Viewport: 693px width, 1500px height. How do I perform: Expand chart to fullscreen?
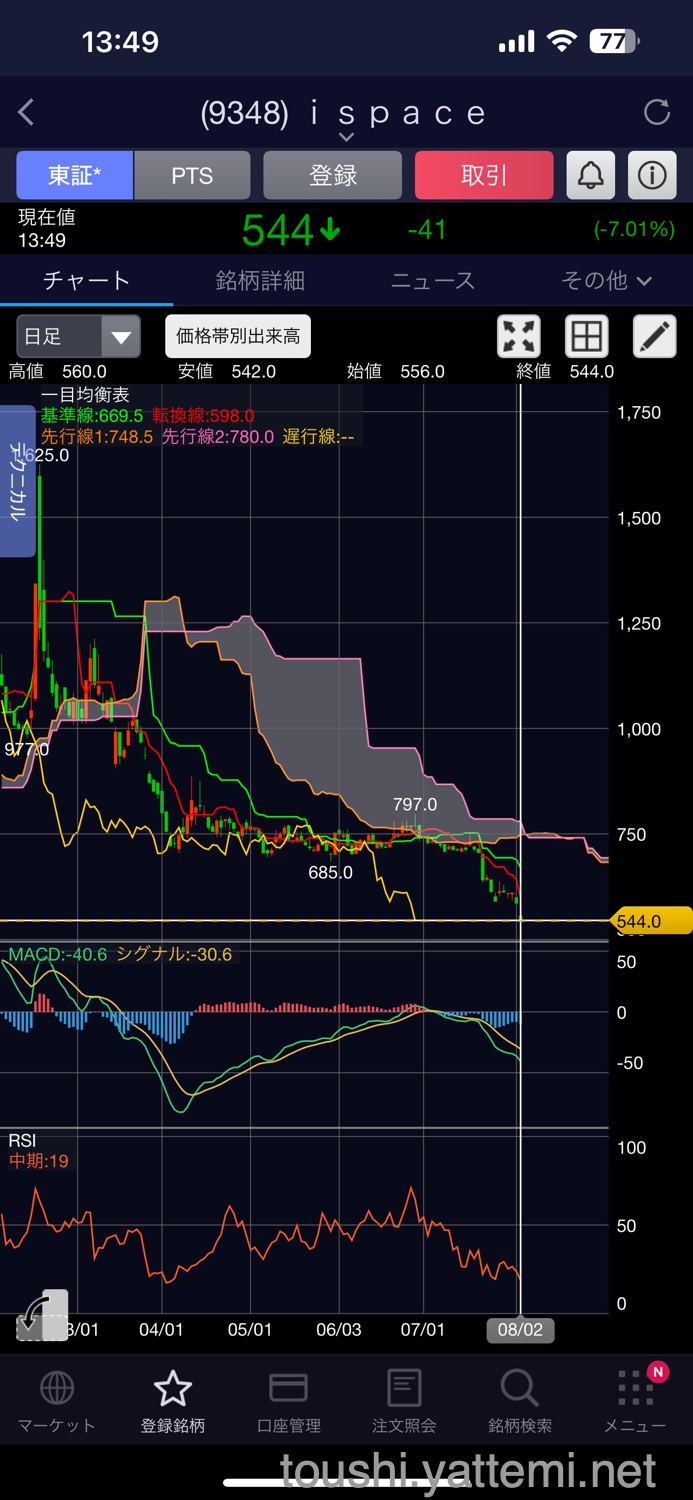coord(519,337)
